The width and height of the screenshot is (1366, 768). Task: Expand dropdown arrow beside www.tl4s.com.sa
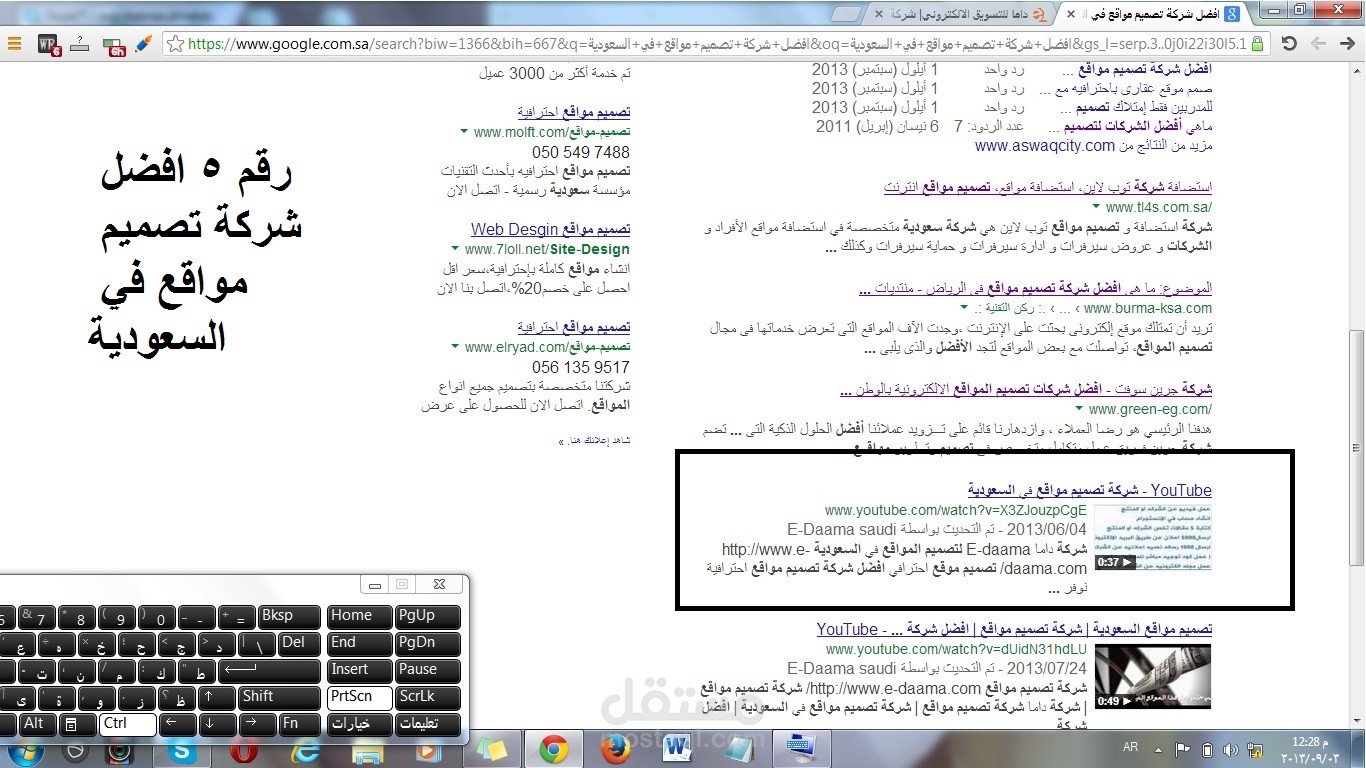click(1097, 207)
